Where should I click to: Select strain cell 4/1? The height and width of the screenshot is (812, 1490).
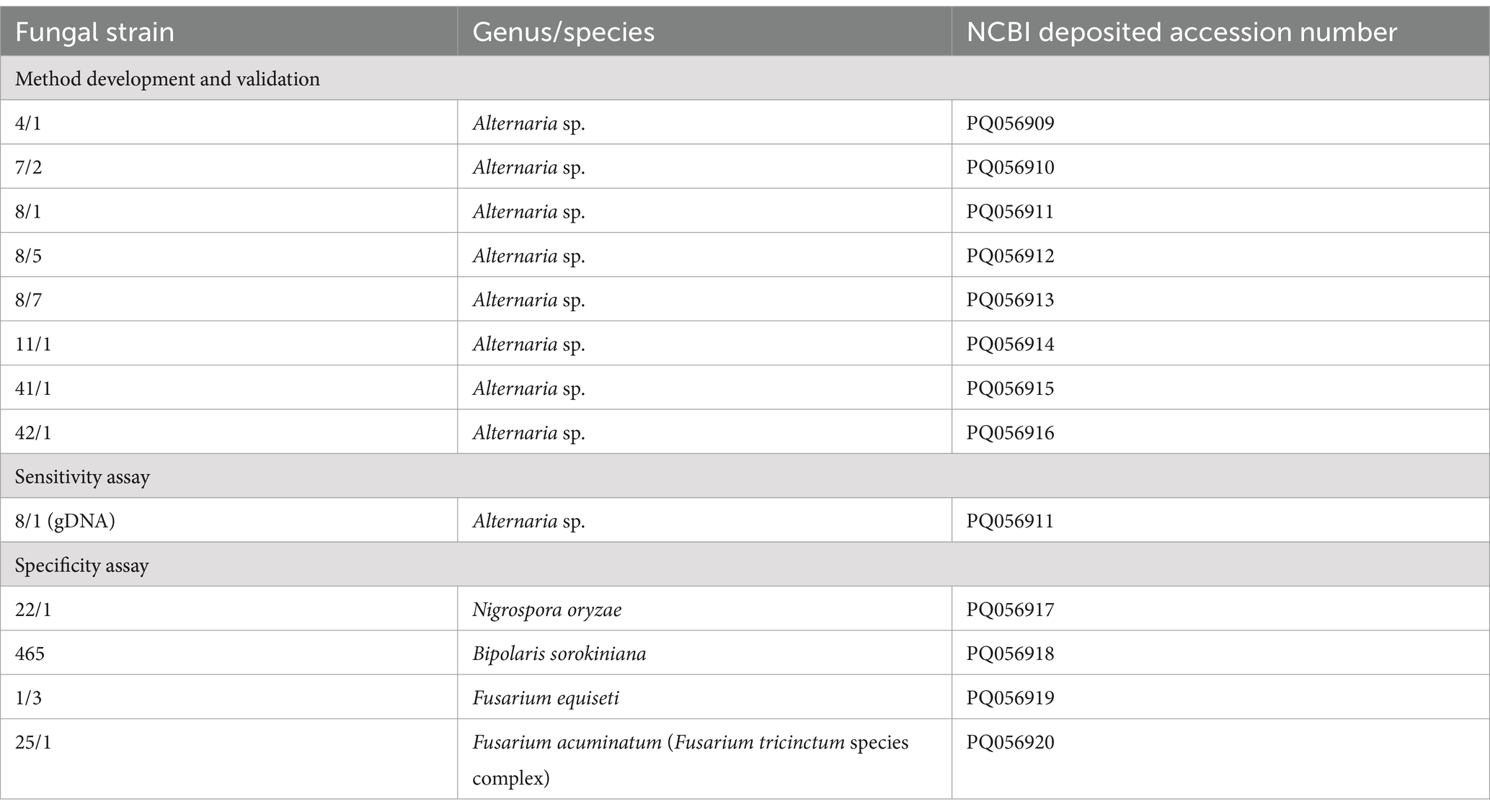[x=229, y=122]
